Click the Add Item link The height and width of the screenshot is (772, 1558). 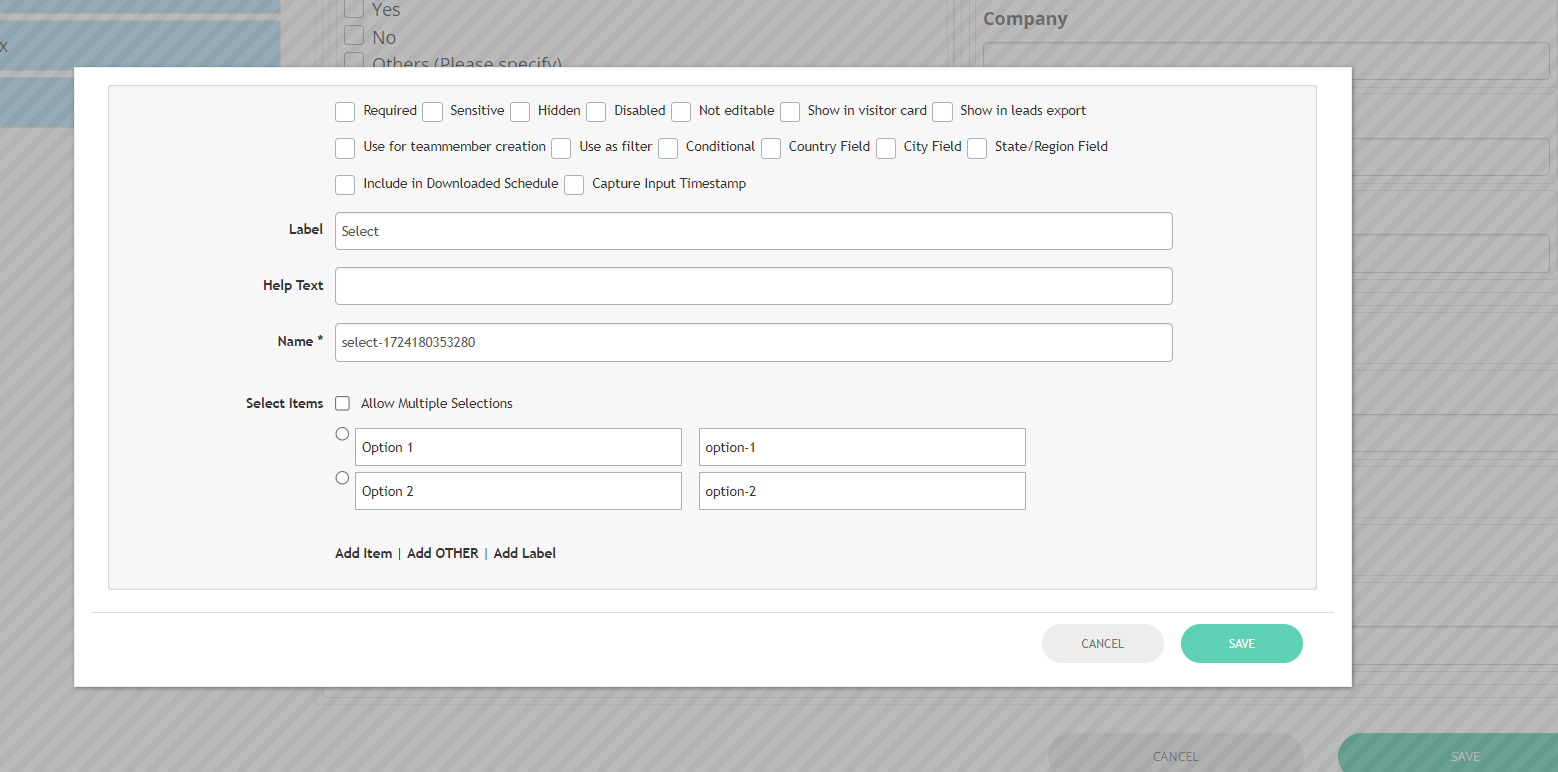(x=363, y=553)
